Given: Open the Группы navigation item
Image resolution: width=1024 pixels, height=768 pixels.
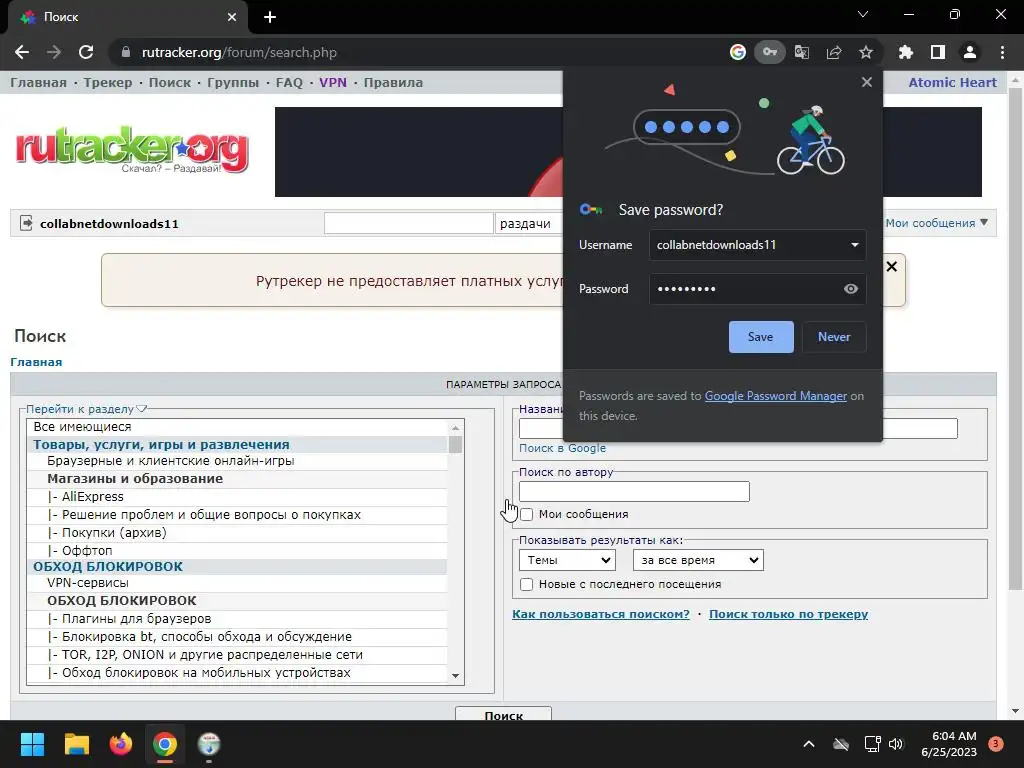Looking at the screenshot, I should [233, 82].
